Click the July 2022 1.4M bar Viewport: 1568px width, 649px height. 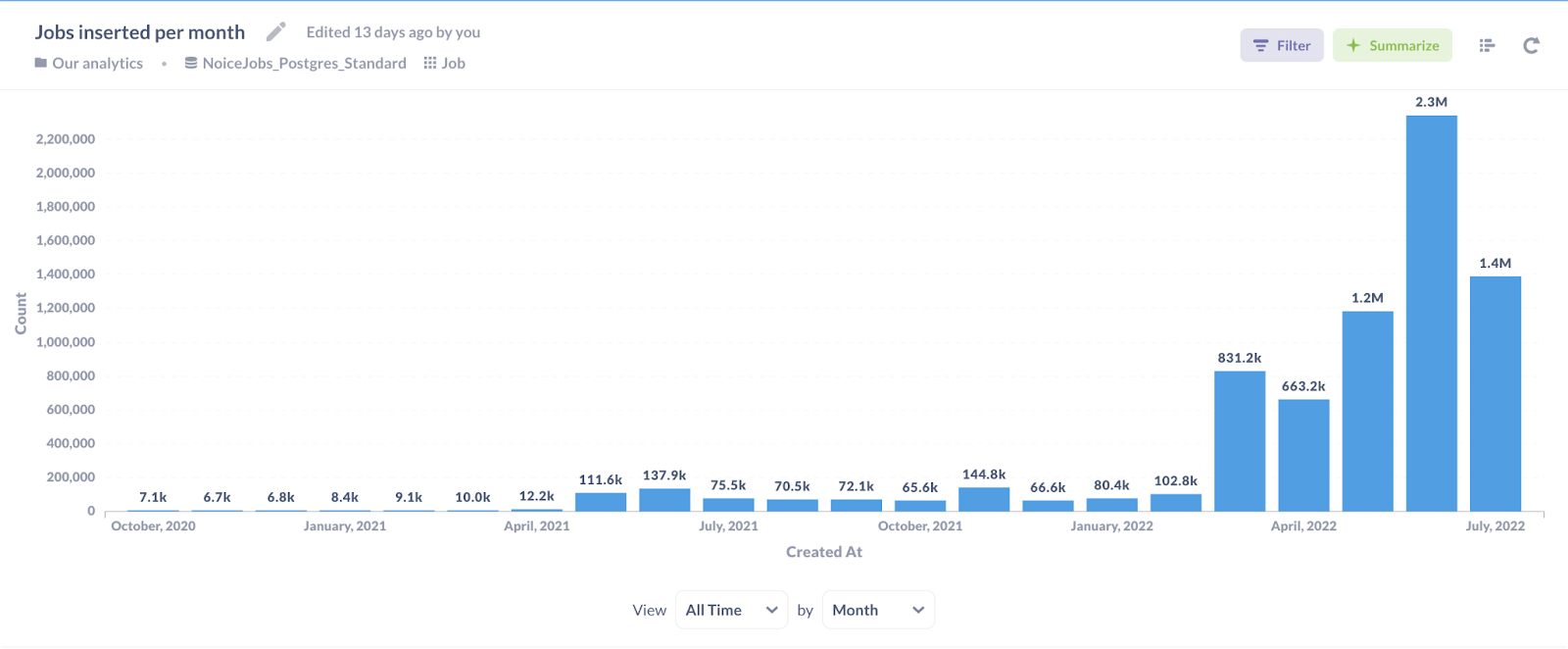coord(1494,394)
